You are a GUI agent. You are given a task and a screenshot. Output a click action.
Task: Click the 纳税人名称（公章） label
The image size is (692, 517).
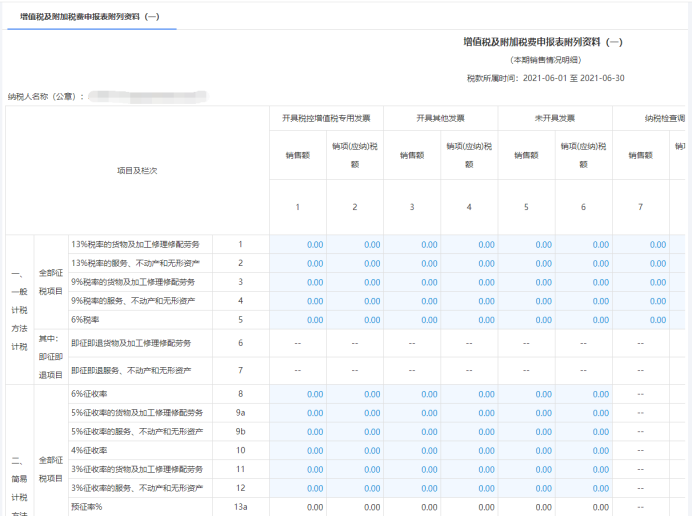[x=45, y=96]
